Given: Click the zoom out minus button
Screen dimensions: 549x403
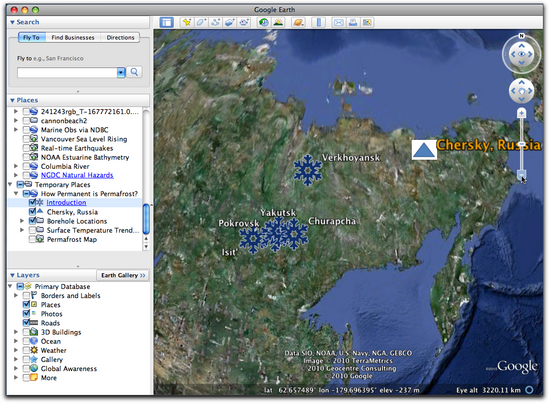Looking at the screenshot, I should point(521,174).
